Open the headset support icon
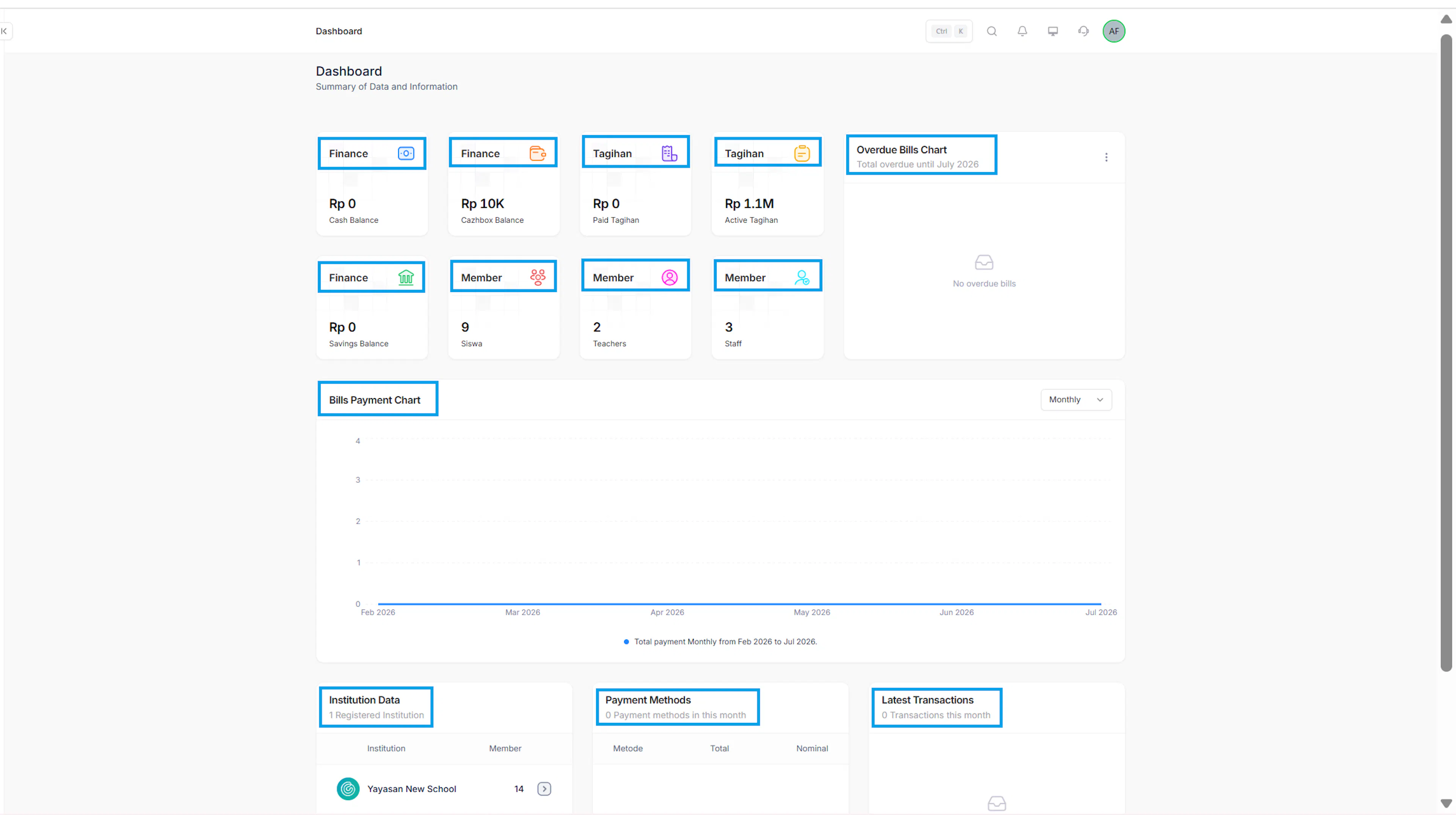 [1083, 31]
